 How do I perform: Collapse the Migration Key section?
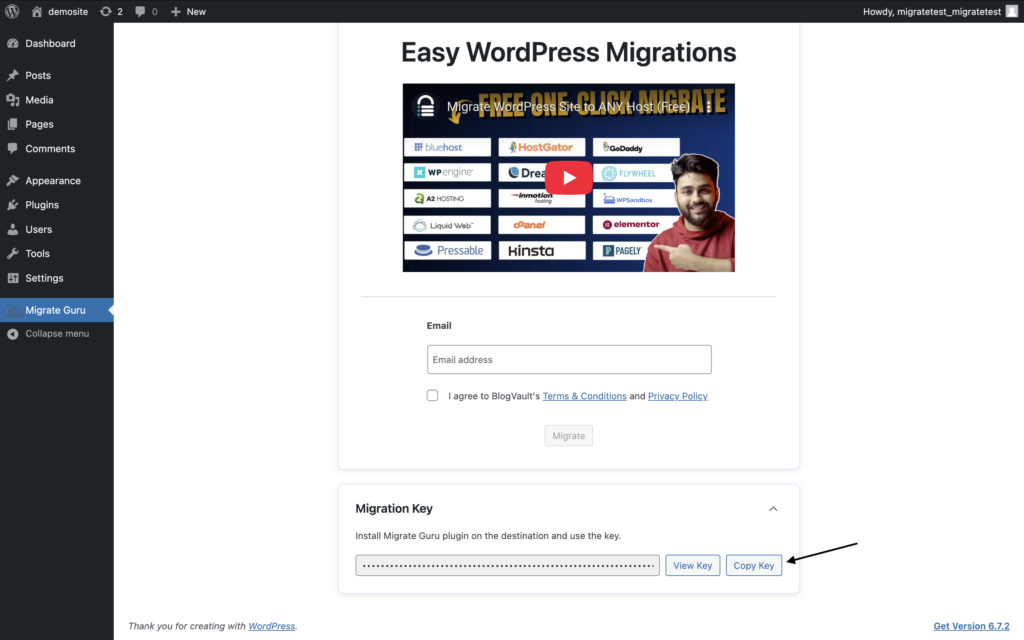[773, 509]
